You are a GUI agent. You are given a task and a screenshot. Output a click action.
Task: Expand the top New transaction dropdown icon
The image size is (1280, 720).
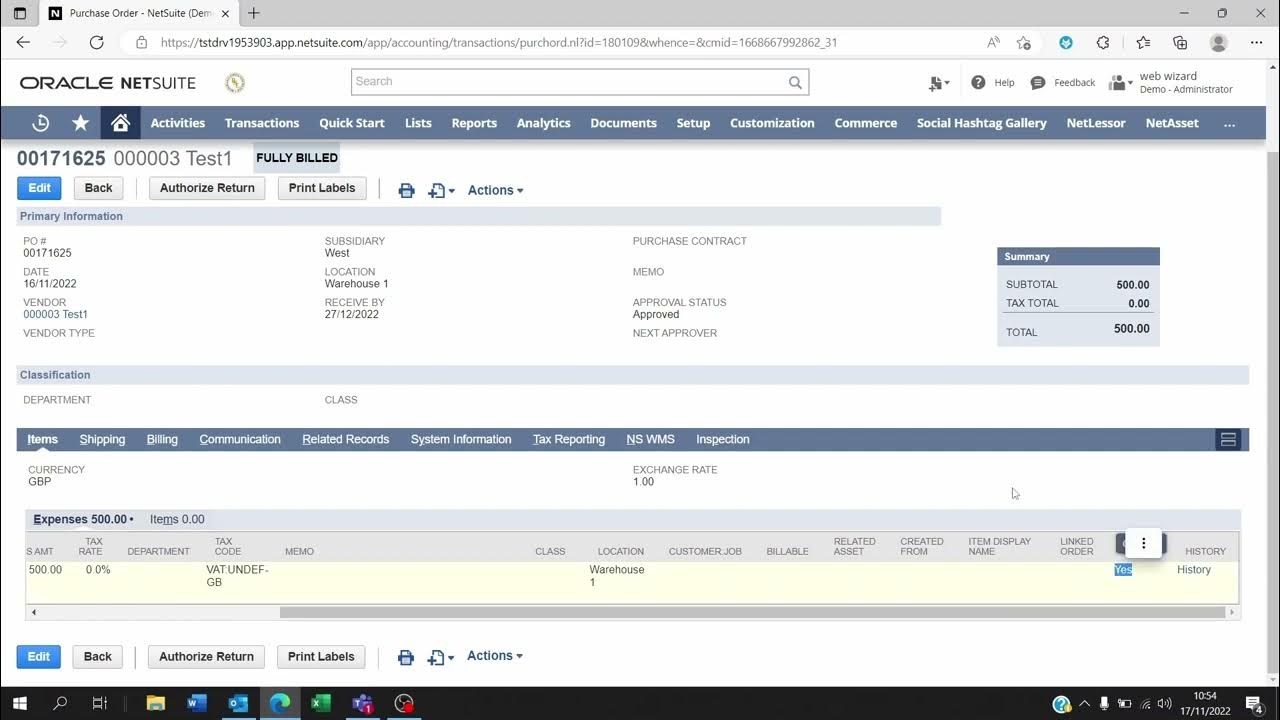(x=441, y=190)
